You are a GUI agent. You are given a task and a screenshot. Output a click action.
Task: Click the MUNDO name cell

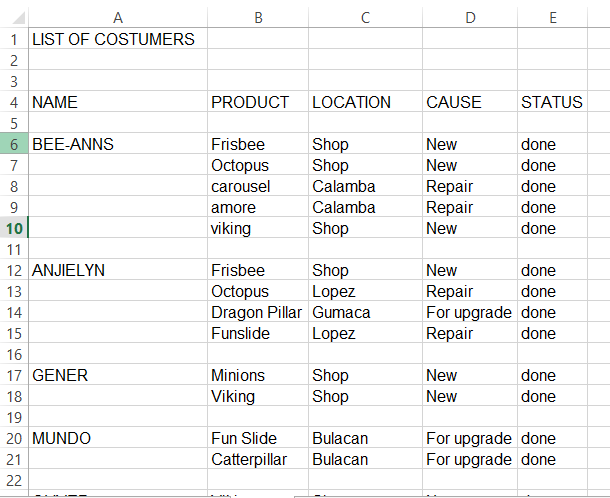(62, 438)
